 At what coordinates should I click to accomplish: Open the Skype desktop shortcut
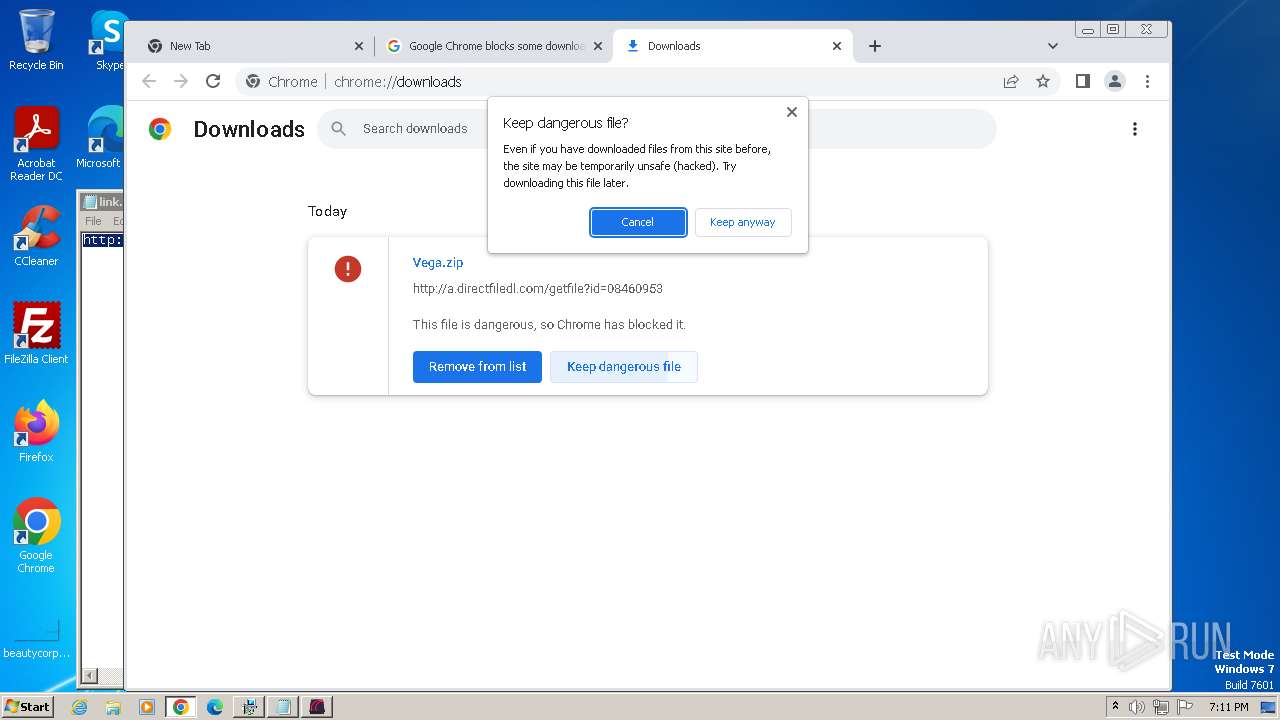(109, 40)
